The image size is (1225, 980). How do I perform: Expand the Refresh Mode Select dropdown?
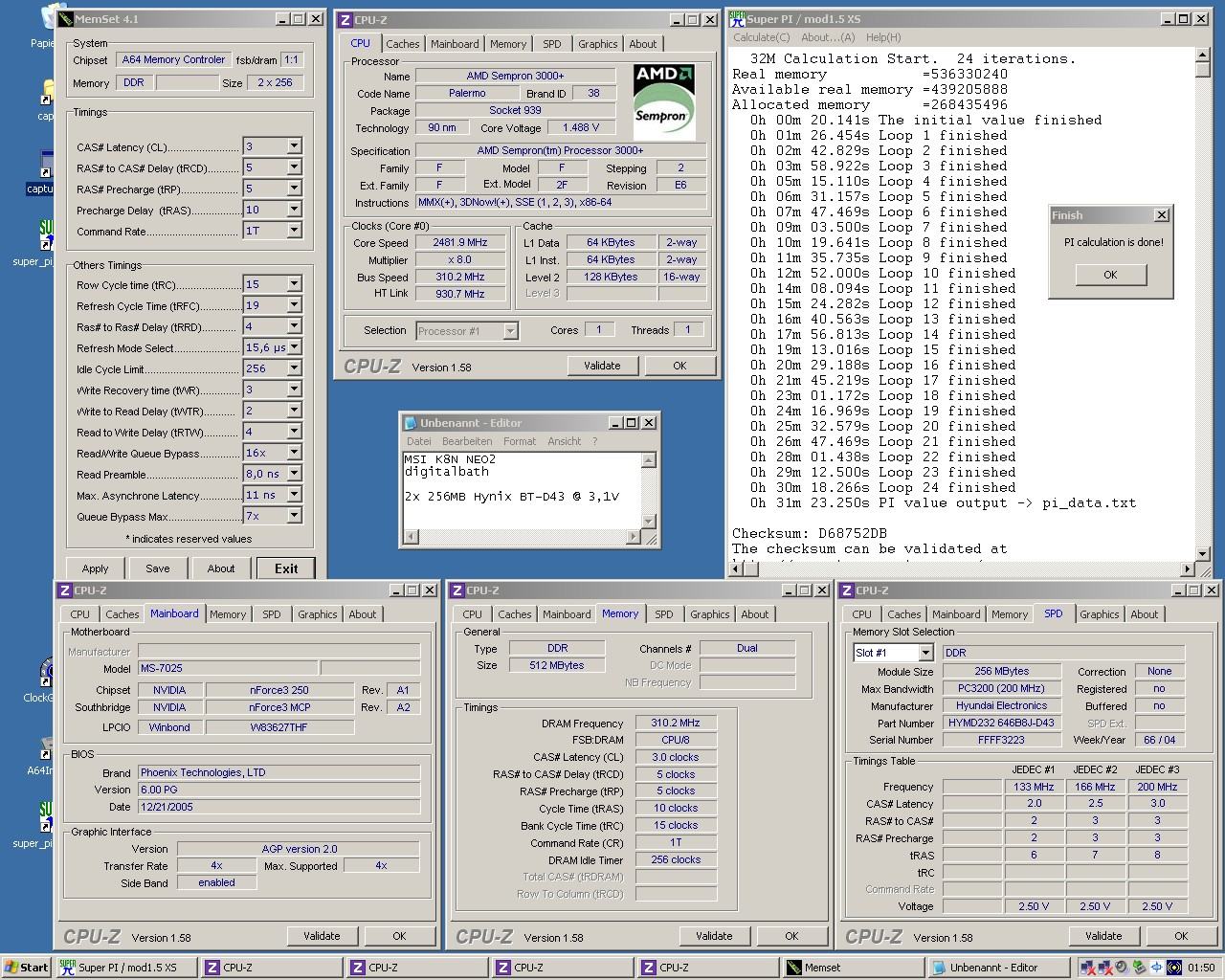294,347
